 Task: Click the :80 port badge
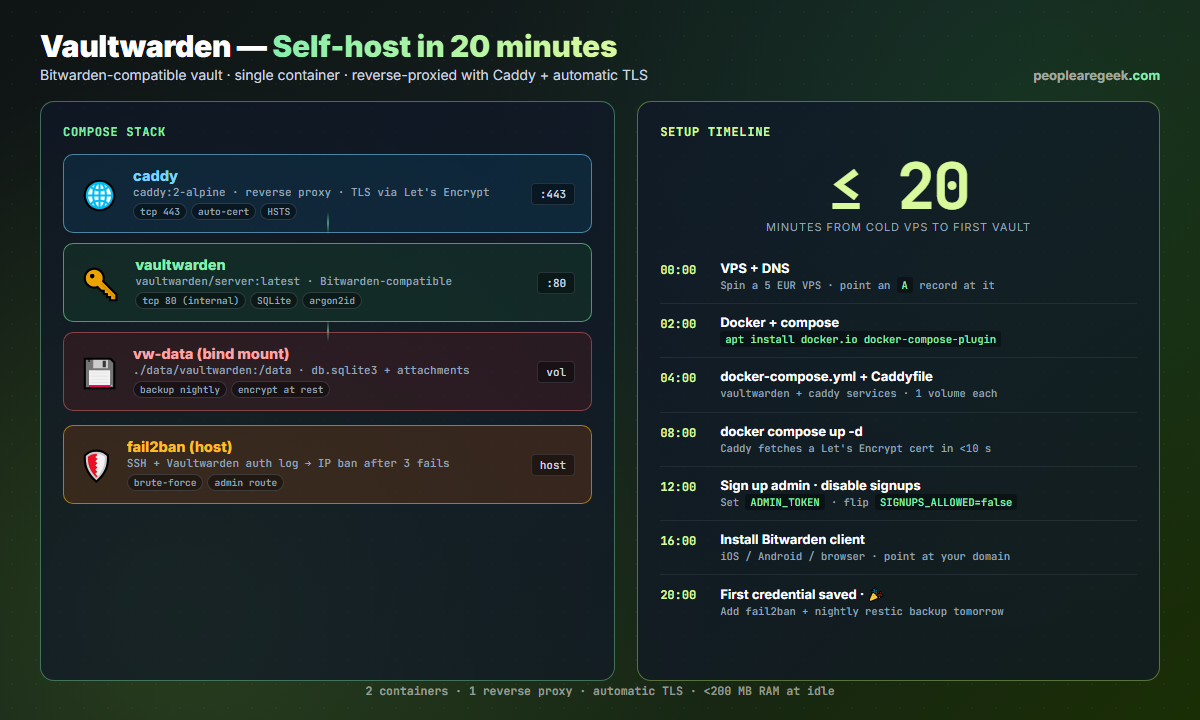[x=556, y=283]
